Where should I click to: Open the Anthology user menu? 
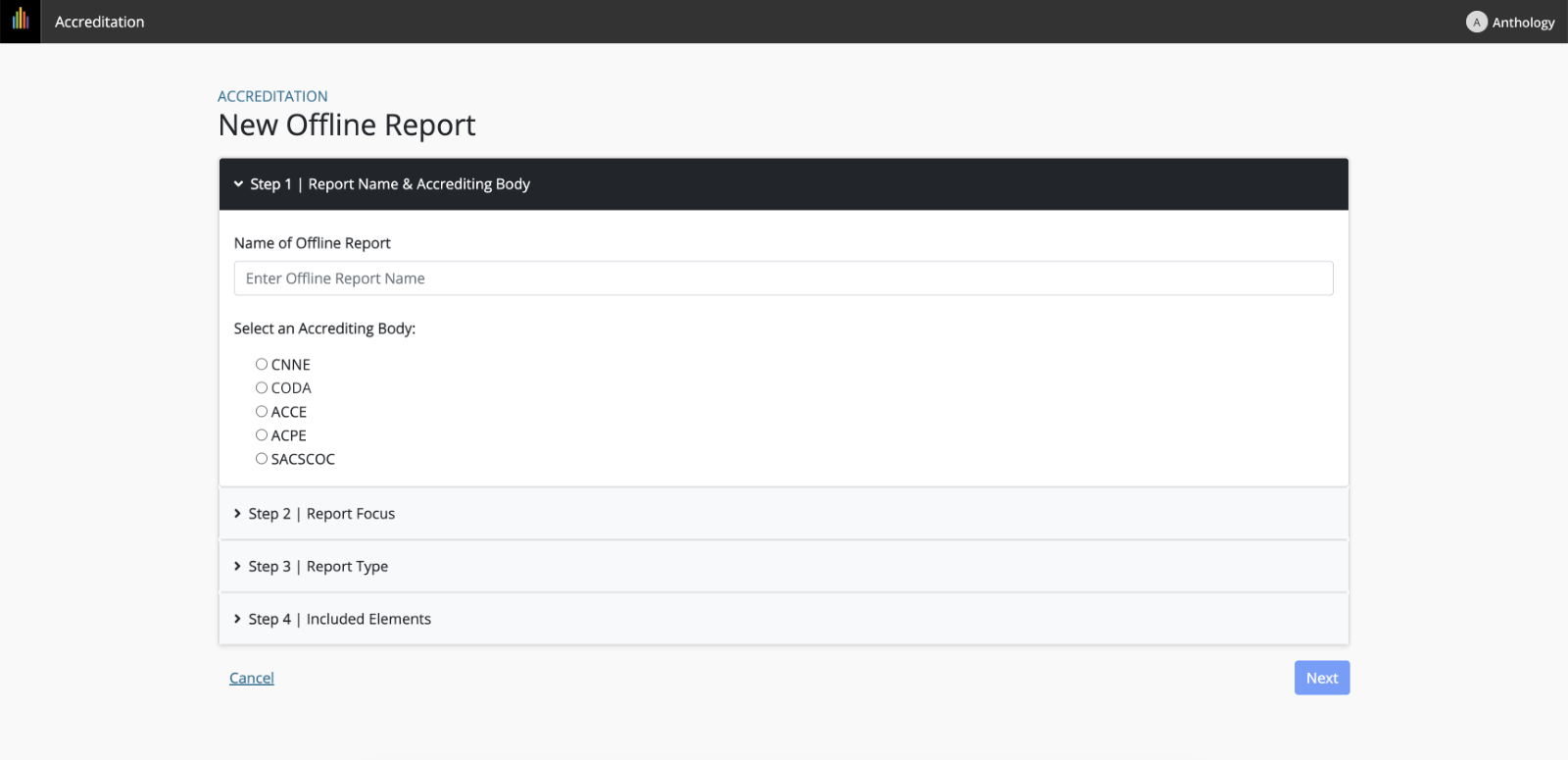point(1522,23)
